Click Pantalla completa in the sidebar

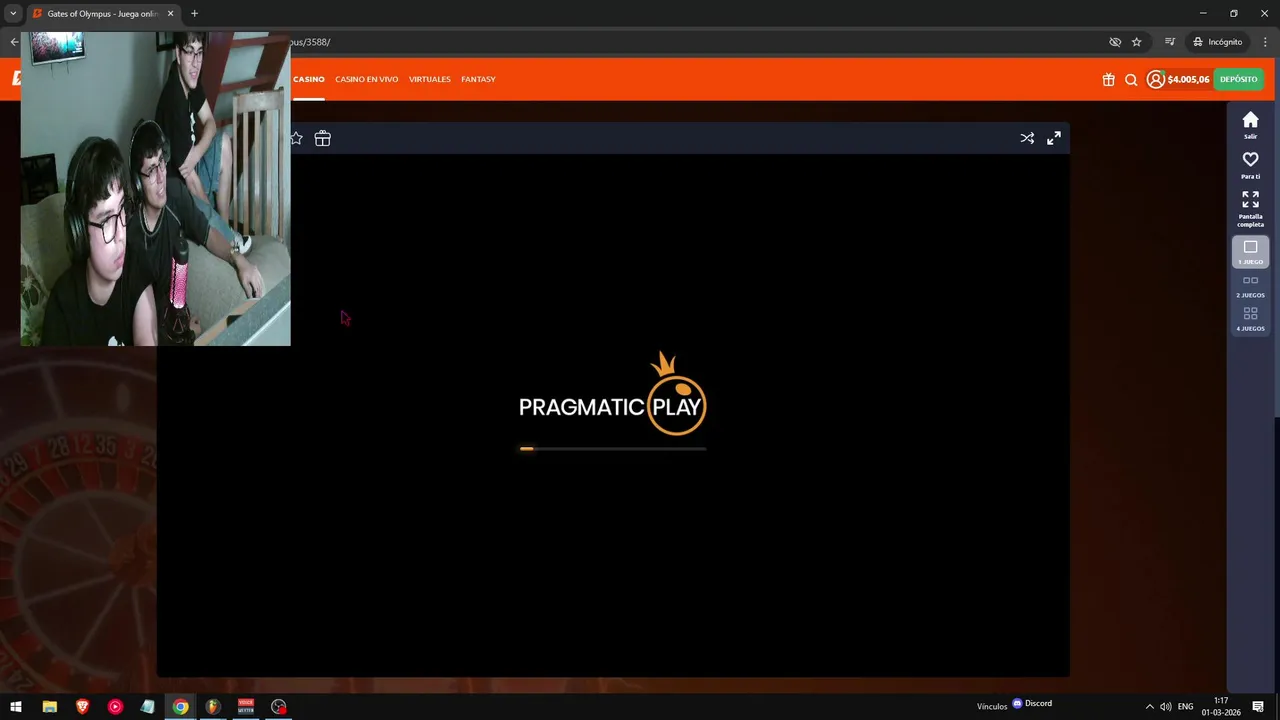[1250, 209]
